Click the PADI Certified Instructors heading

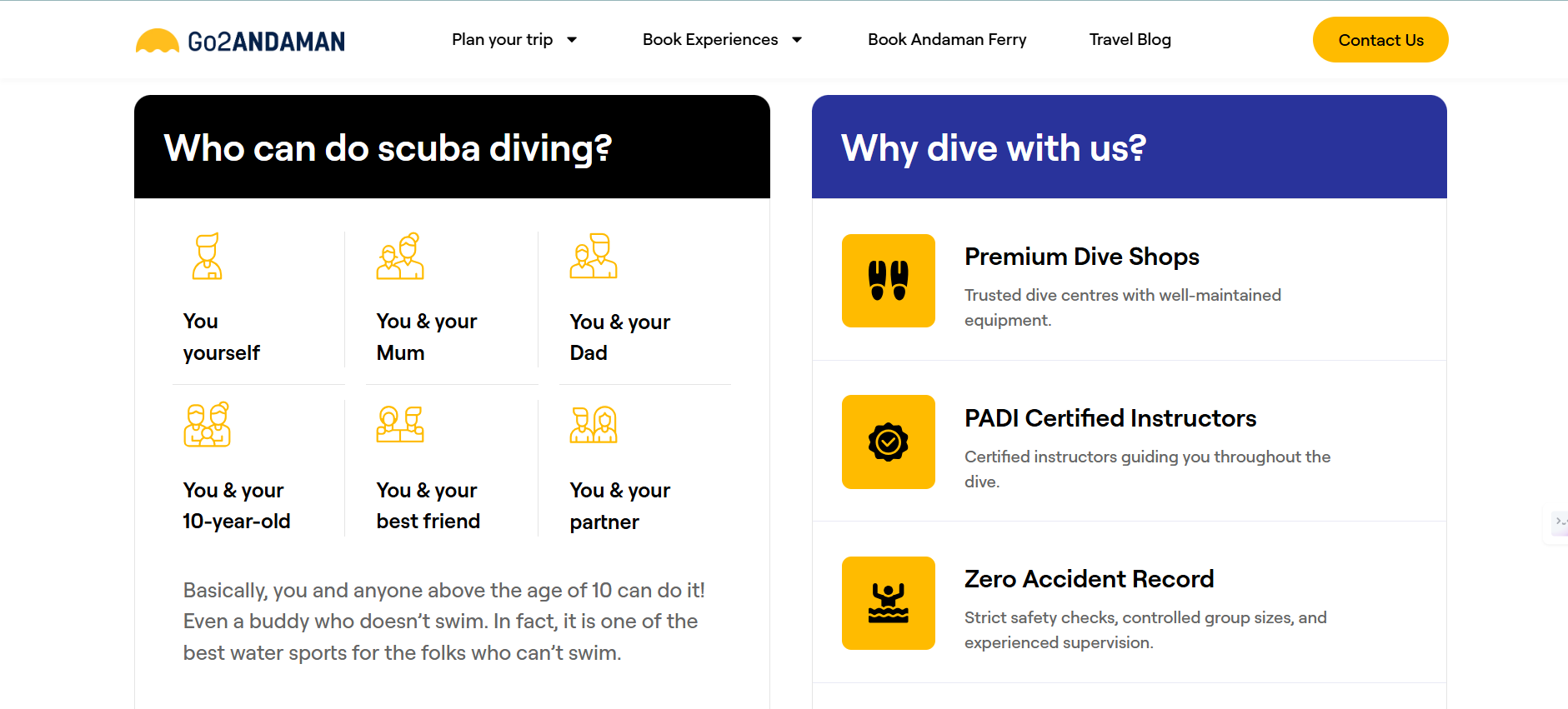tap(1110, 418)
